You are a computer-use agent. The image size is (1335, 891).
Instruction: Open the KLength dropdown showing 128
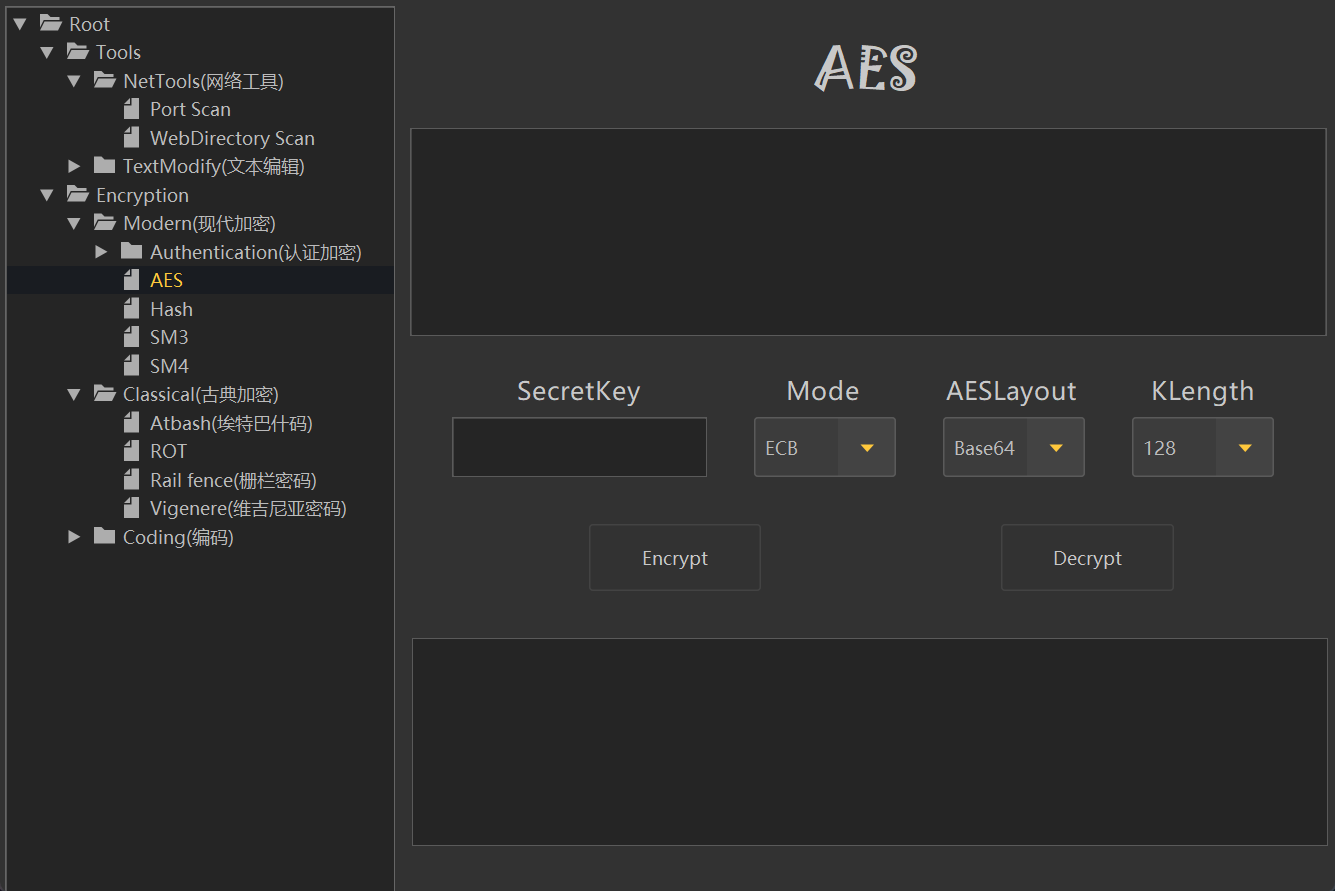(x=1244, y=448)
